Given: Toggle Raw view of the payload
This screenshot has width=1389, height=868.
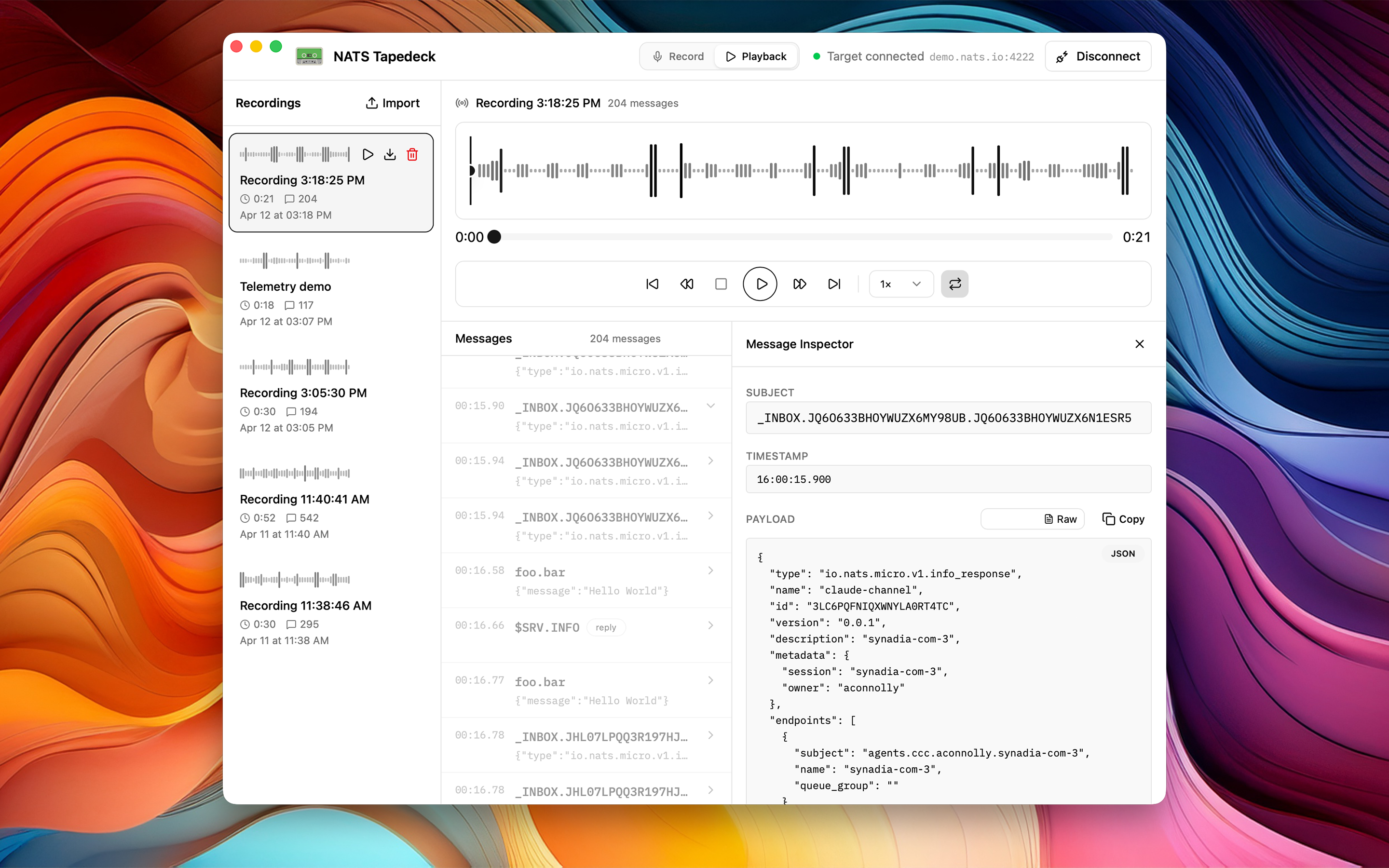Looking at the screenshot, I should click(1032, 518).
